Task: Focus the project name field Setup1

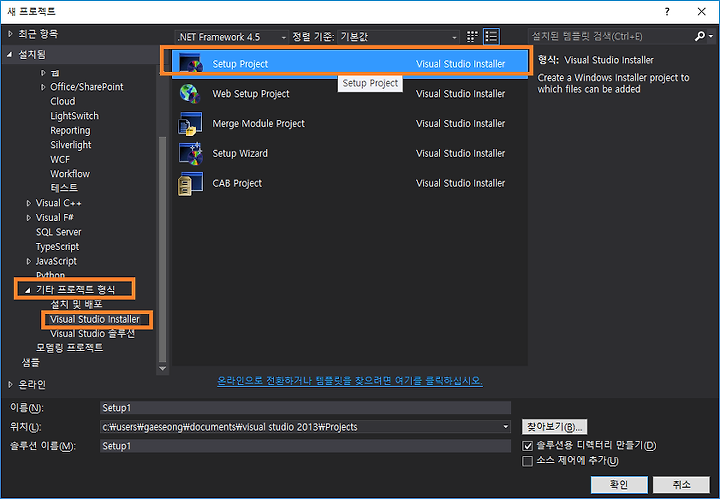Action: pyautogui.click(x=305, y=408)
